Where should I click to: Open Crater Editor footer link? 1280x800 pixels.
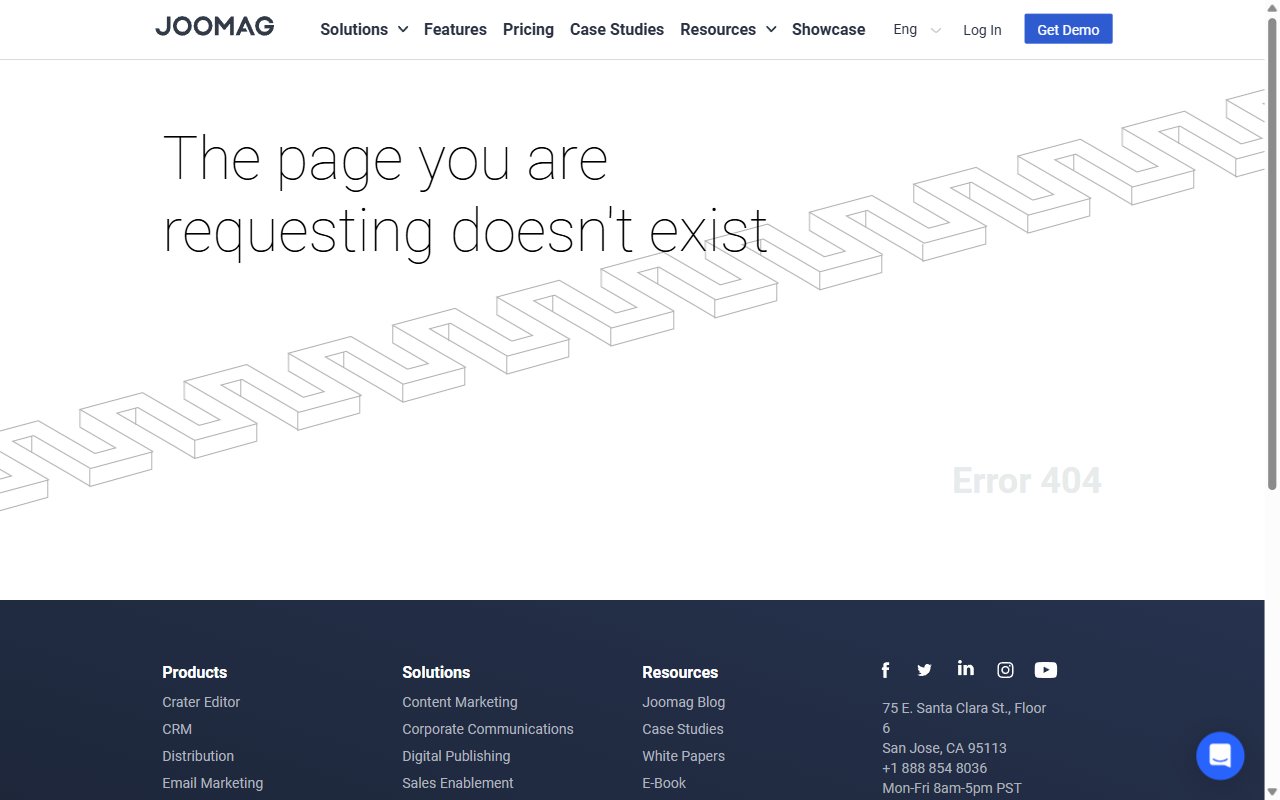201,702
